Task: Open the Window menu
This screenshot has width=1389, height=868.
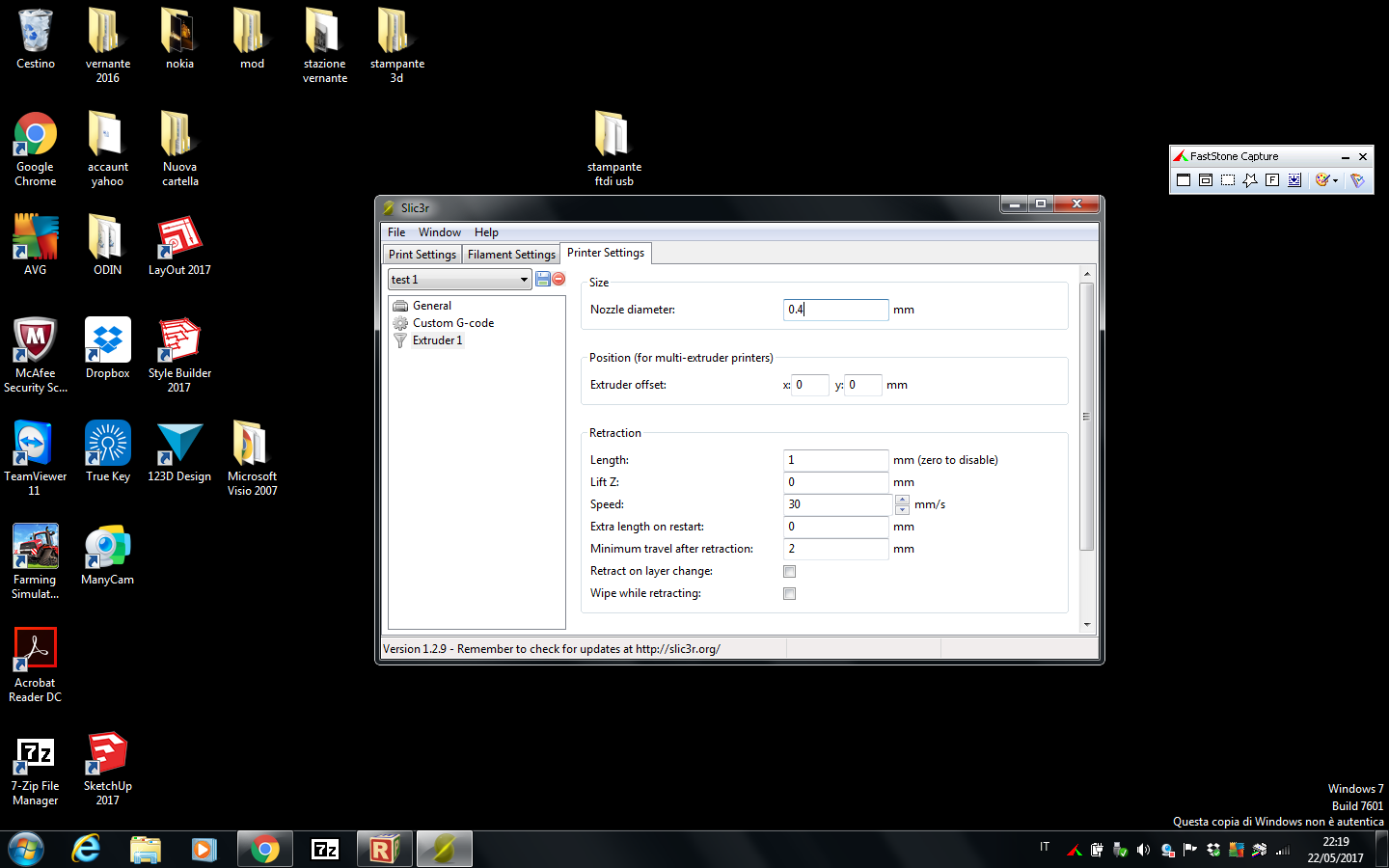Action: (x=439, y=232)
